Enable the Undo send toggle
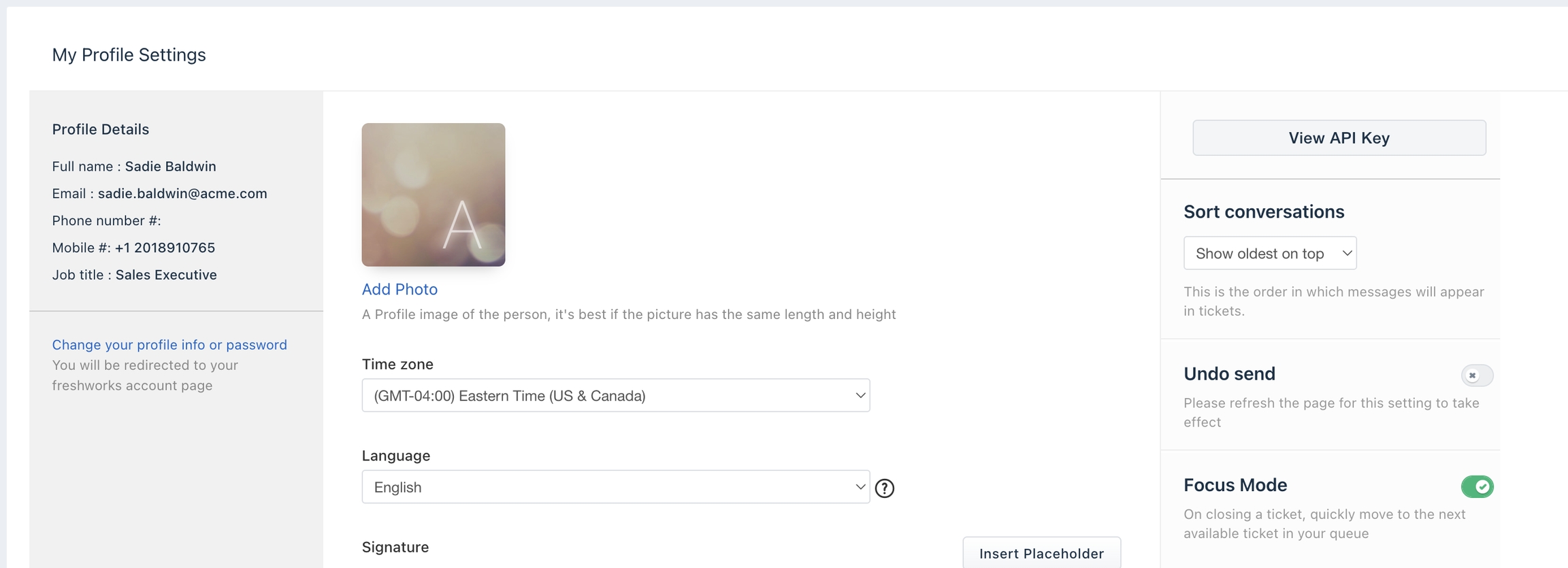This screenshot has height=568, width=1568. pyautogui.click(x=1476, y=375)
